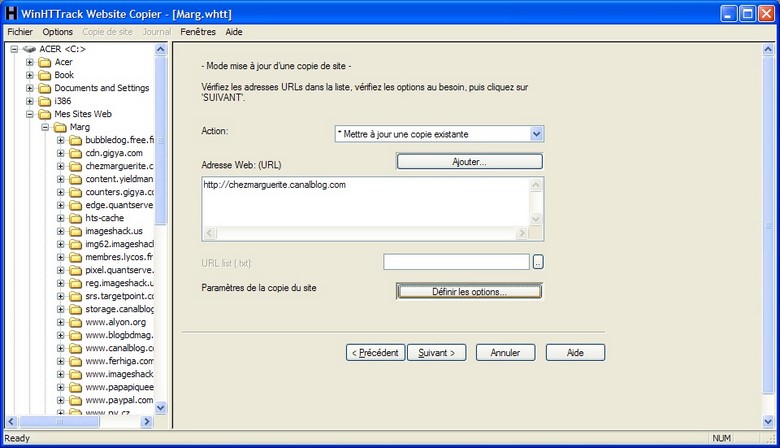This screenshot has height=448, width=780.
Task: Click tree panel scroll-right arrow
Action: [146, 422]
